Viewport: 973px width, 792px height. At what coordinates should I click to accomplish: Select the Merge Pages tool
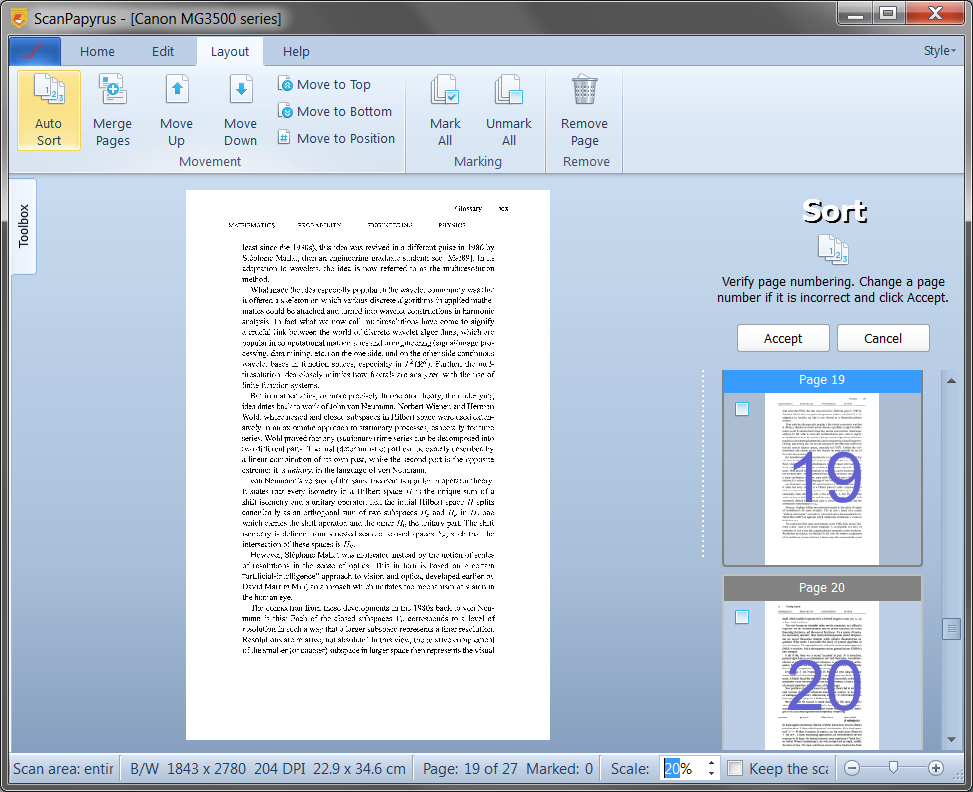pos(112,90)
